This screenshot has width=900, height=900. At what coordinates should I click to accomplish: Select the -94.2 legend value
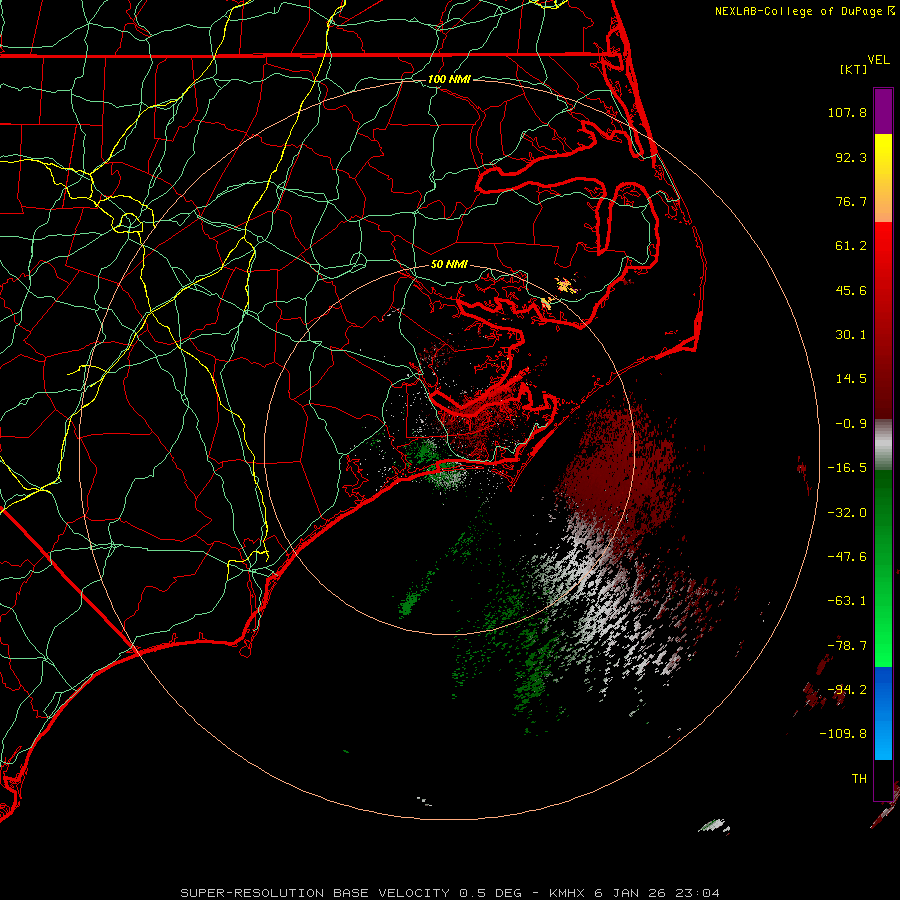click(x=847, y=690)
